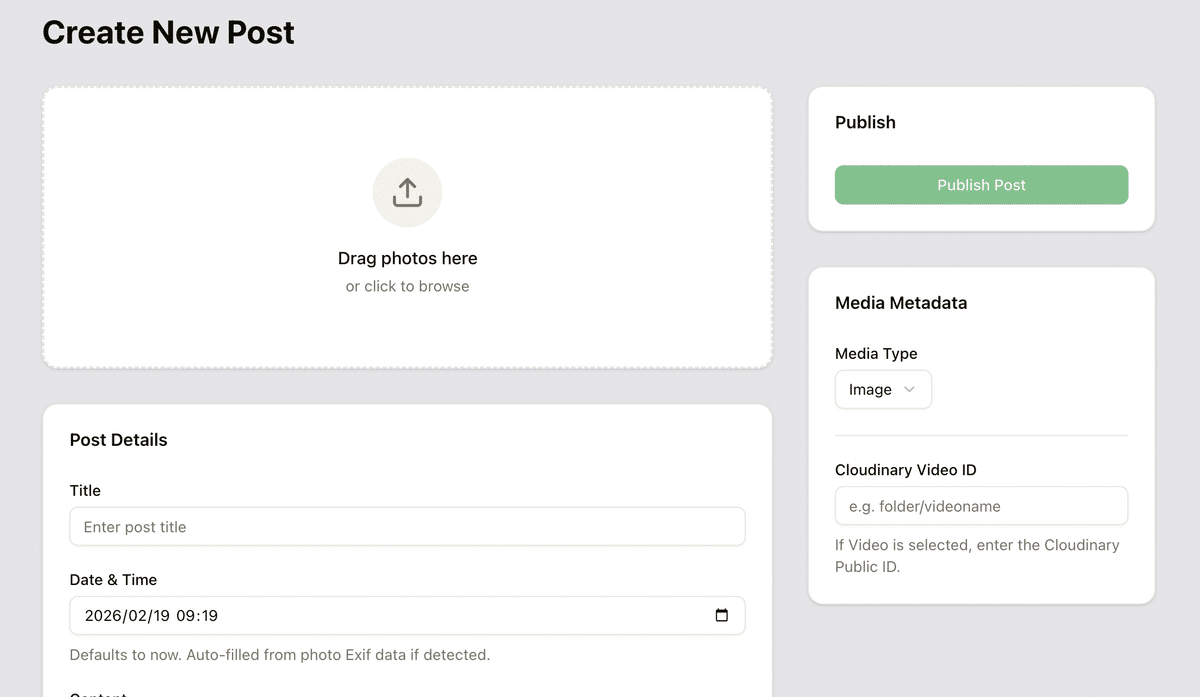Click the Date & Time label
Image resolution: width=1200 pixels, height=697 pixels.
tap(113, 580)
